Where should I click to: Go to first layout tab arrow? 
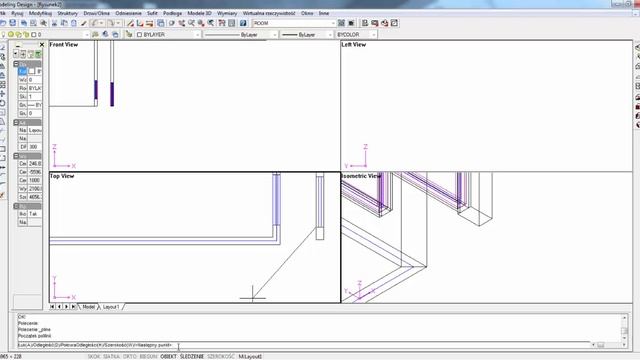52,307
